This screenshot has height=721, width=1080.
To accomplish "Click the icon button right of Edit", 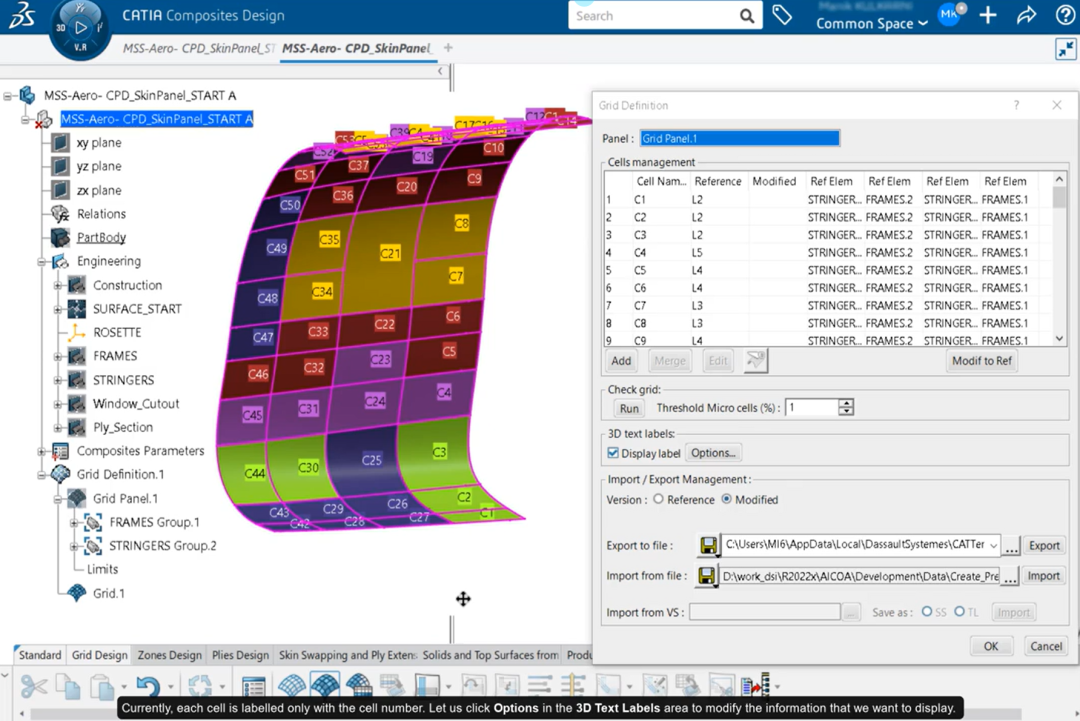I will (x=756, y=360).
